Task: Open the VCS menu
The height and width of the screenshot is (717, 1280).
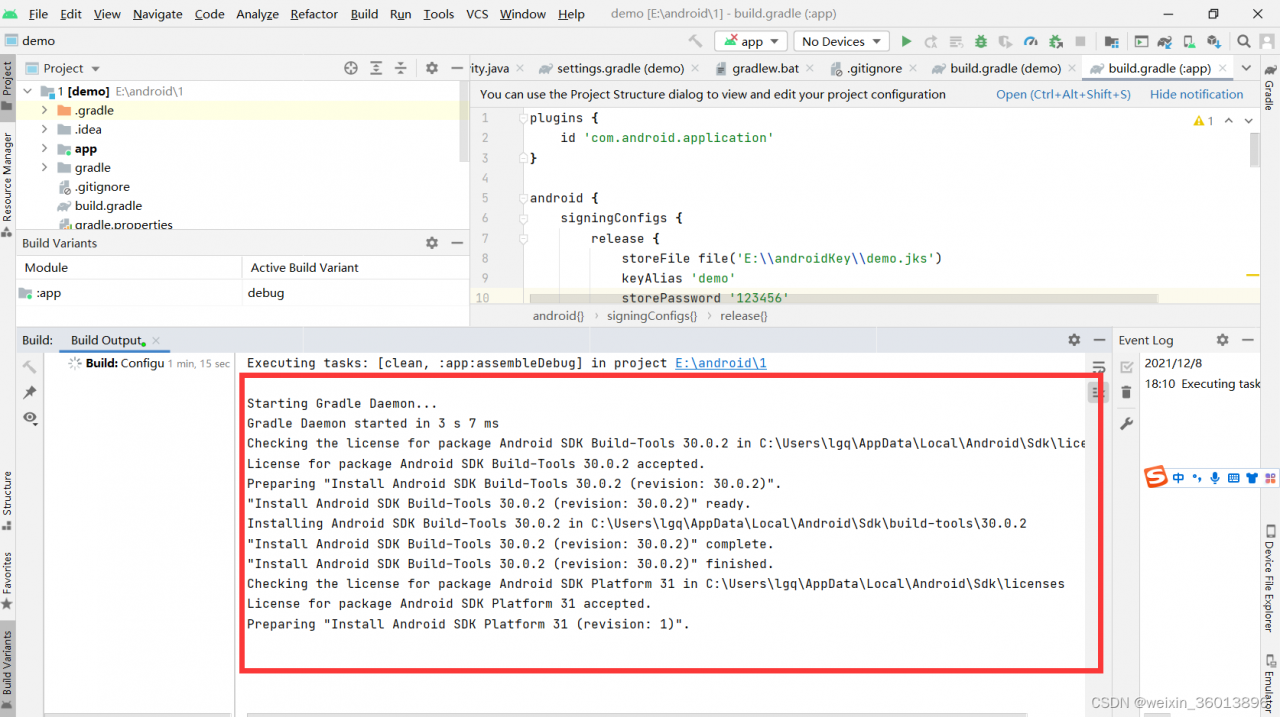Action: [477, 14]
